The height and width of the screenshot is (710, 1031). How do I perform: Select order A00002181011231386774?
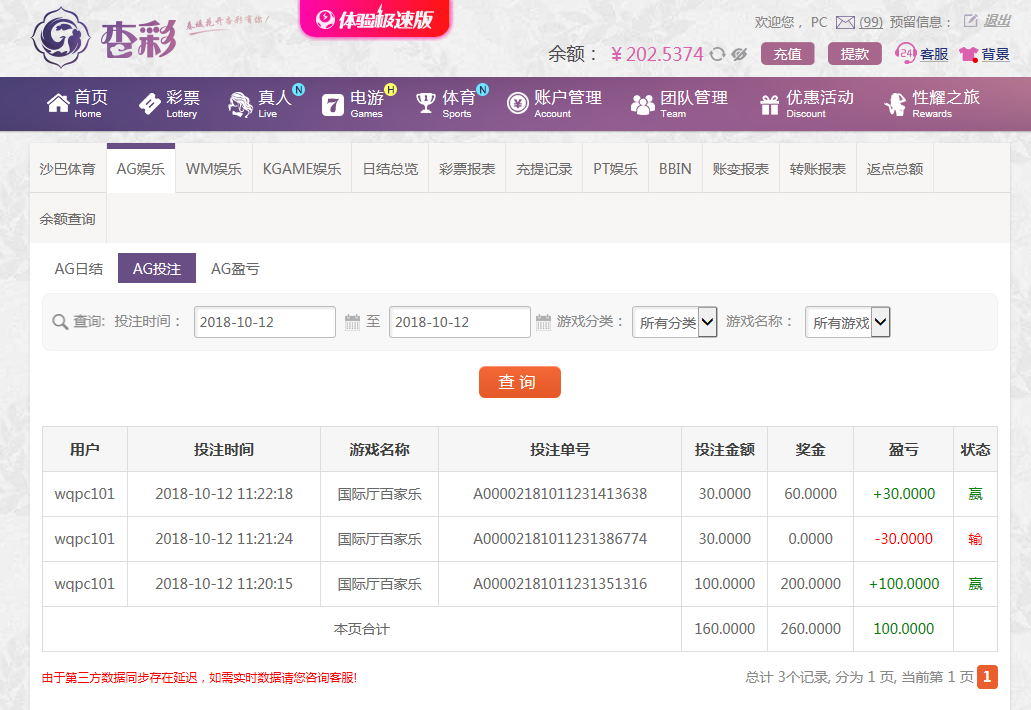coord(560,538)
